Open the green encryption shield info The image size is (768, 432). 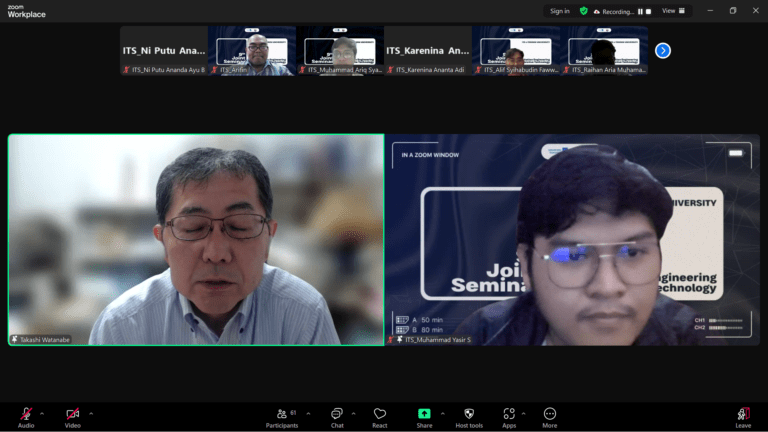pos(584,11)
